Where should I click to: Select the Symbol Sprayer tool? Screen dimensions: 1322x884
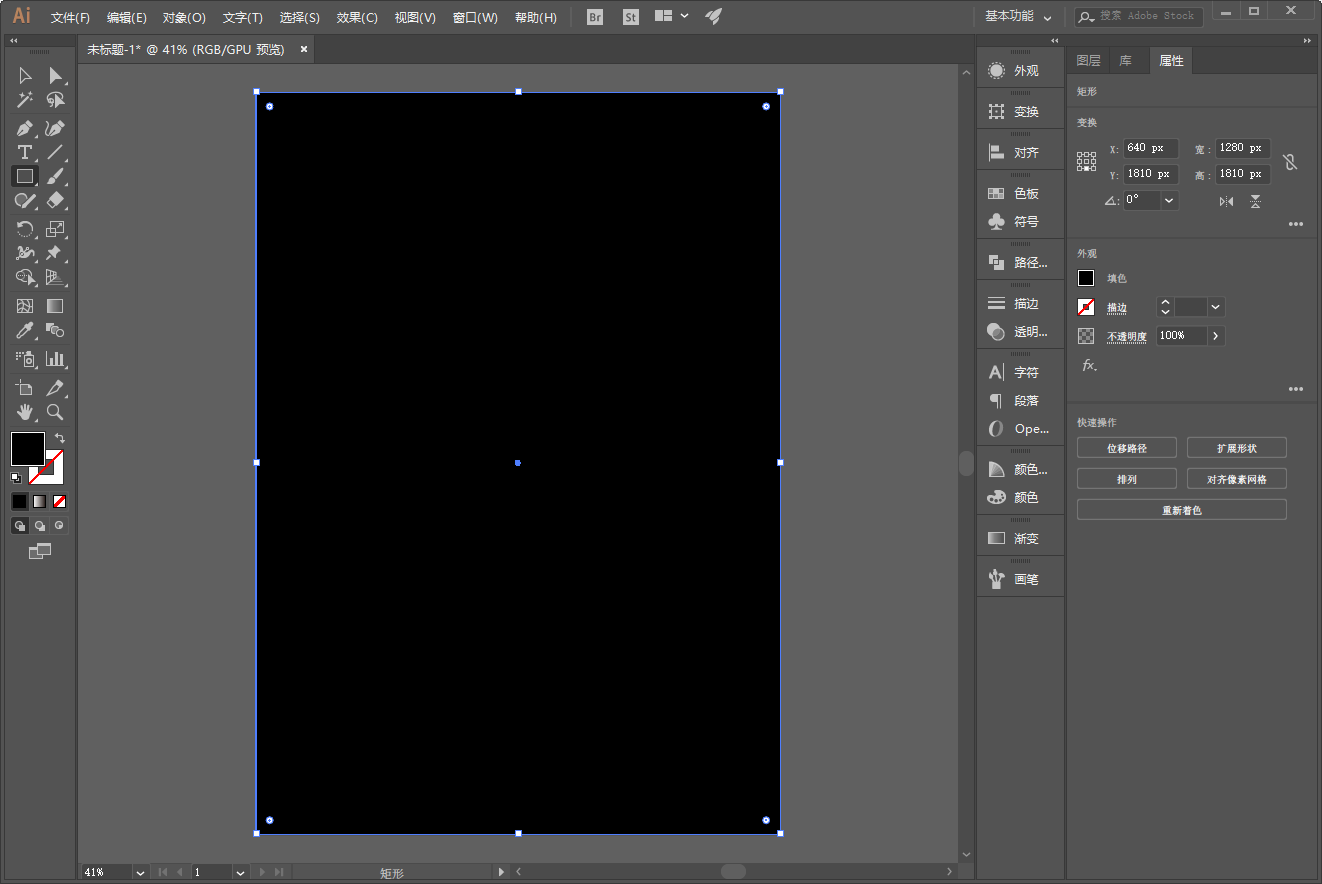click(25, 359)
